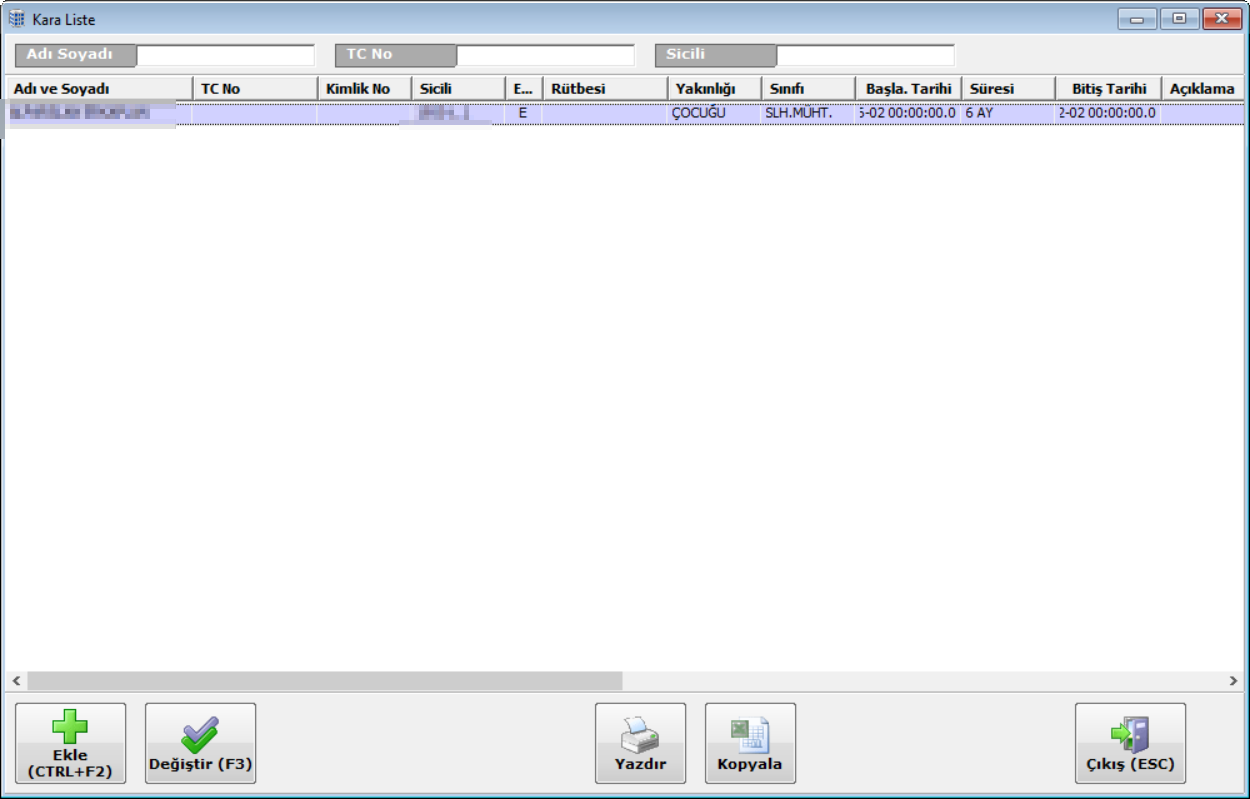Click the left arrow of horizontal scrollbar
The width and height of the screenshot is (1250, 799).
[x=16, y=681]
